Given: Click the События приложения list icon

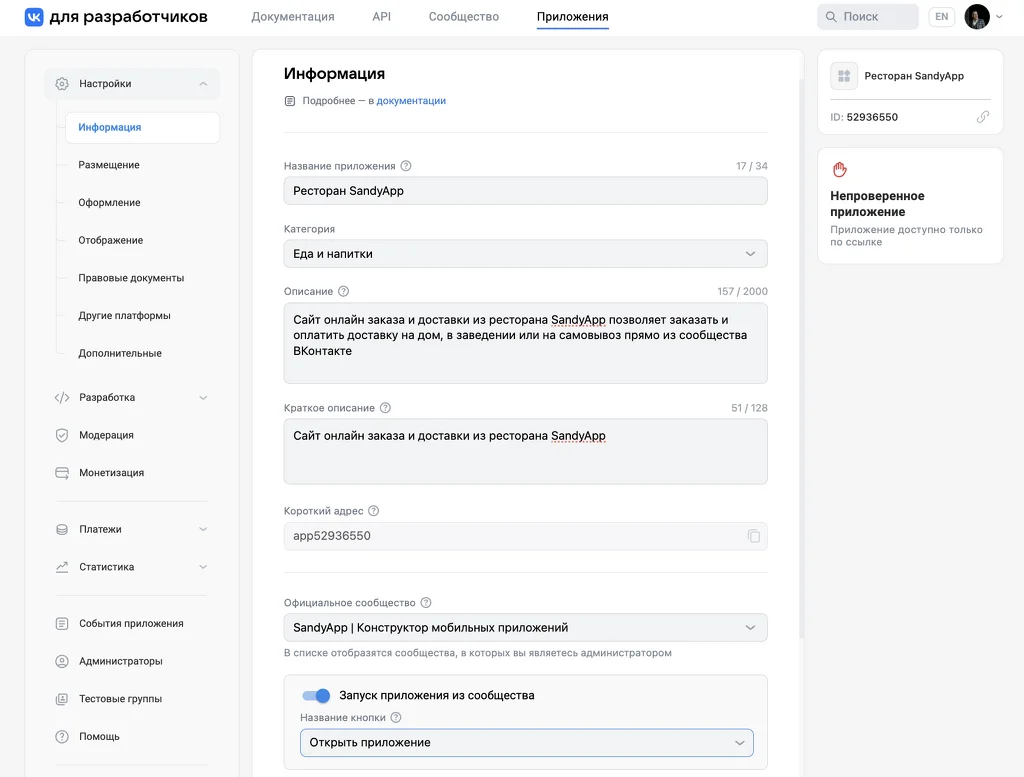Looking at the screenshot, I should [x=62, y=624].
